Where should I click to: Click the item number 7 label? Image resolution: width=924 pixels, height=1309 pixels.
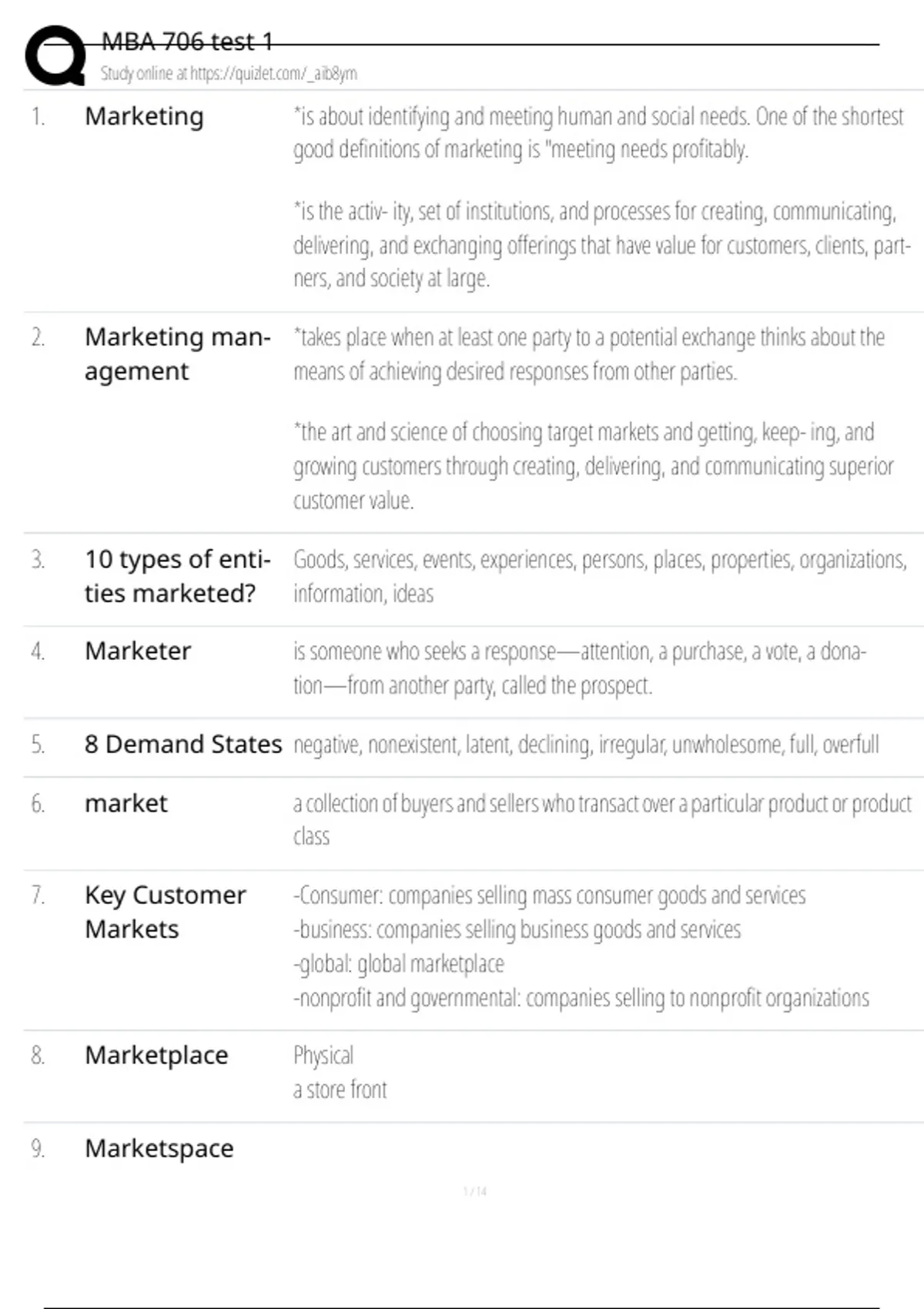tap(38, 895)
